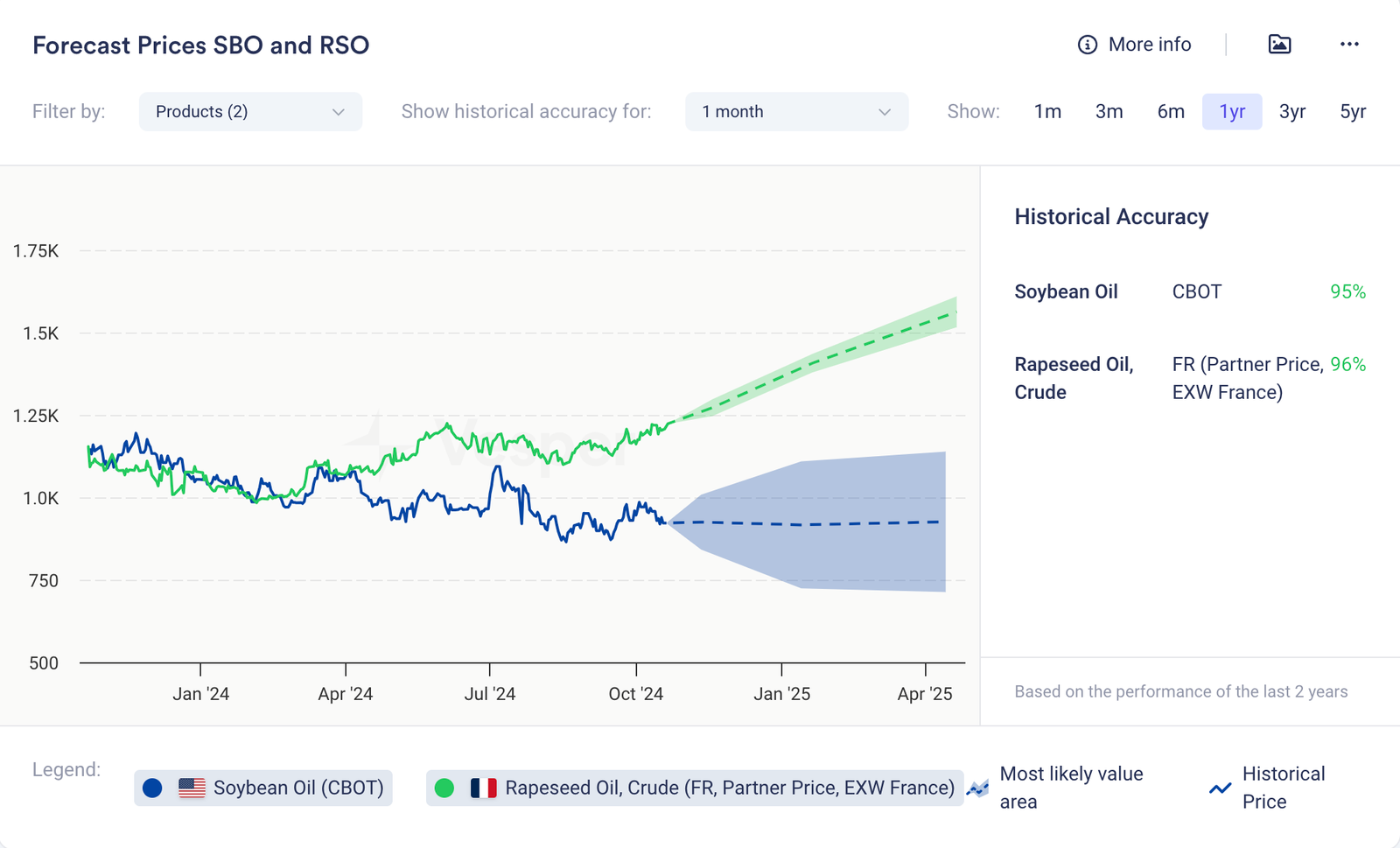Select the 1m time range
Image resolution: width=1400 pixels, height=848 pixels.
[1047, 112]
